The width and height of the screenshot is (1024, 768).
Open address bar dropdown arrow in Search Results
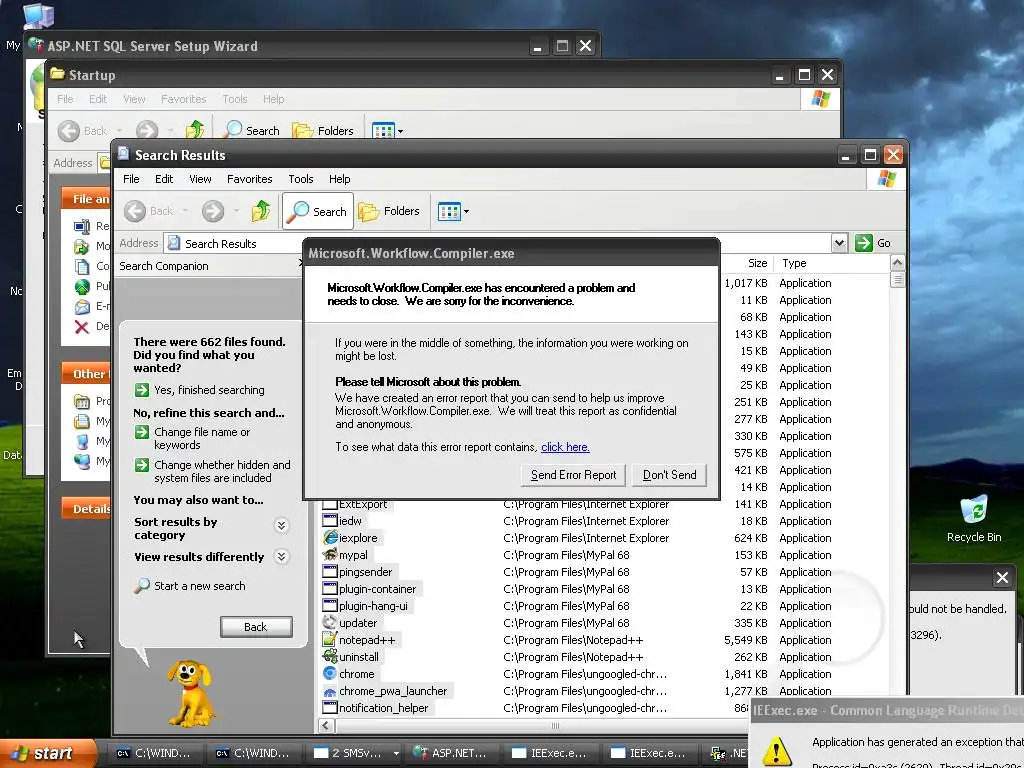click(839, 243)
